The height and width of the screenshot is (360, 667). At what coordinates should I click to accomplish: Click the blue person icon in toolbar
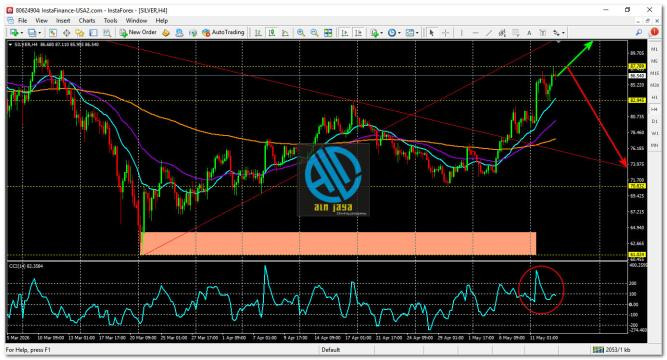(180, 32)
